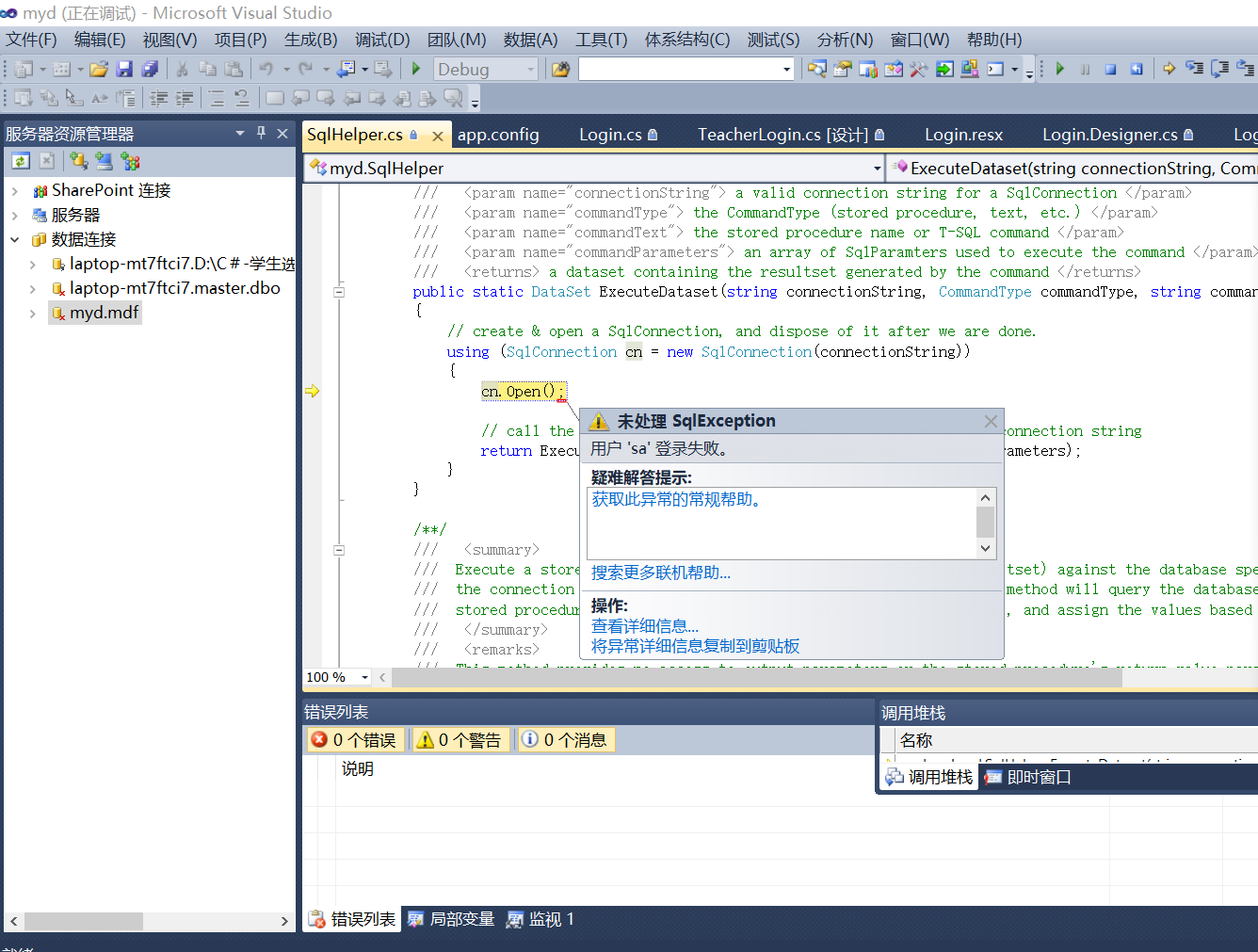Start debugging with the green play icon beside Debug
This screenshot has width=1258, height=952.
pos(416,69)
